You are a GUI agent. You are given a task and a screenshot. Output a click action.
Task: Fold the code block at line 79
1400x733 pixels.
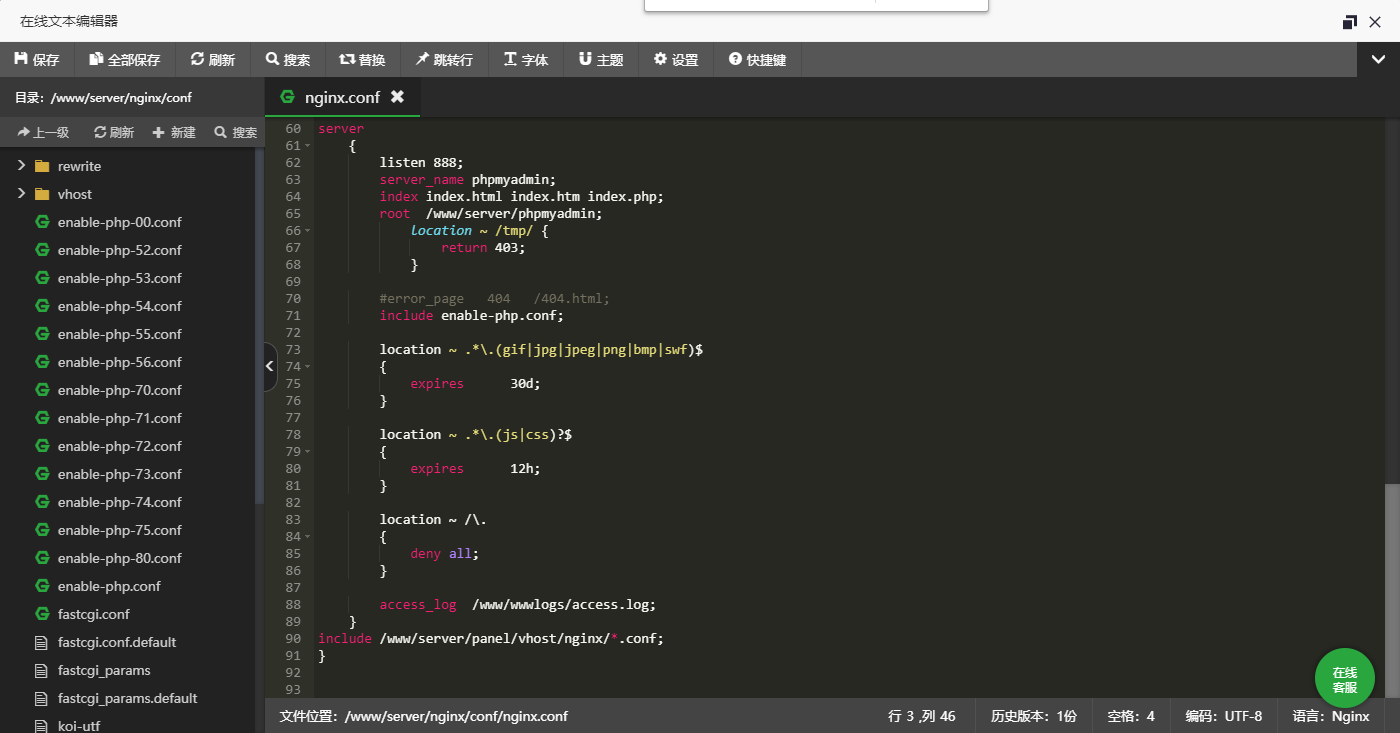[x=308, y=452]
